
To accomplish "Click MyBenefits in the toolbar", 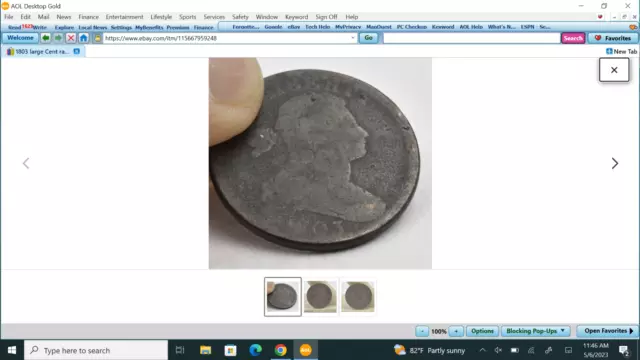I will pos(149,27).
